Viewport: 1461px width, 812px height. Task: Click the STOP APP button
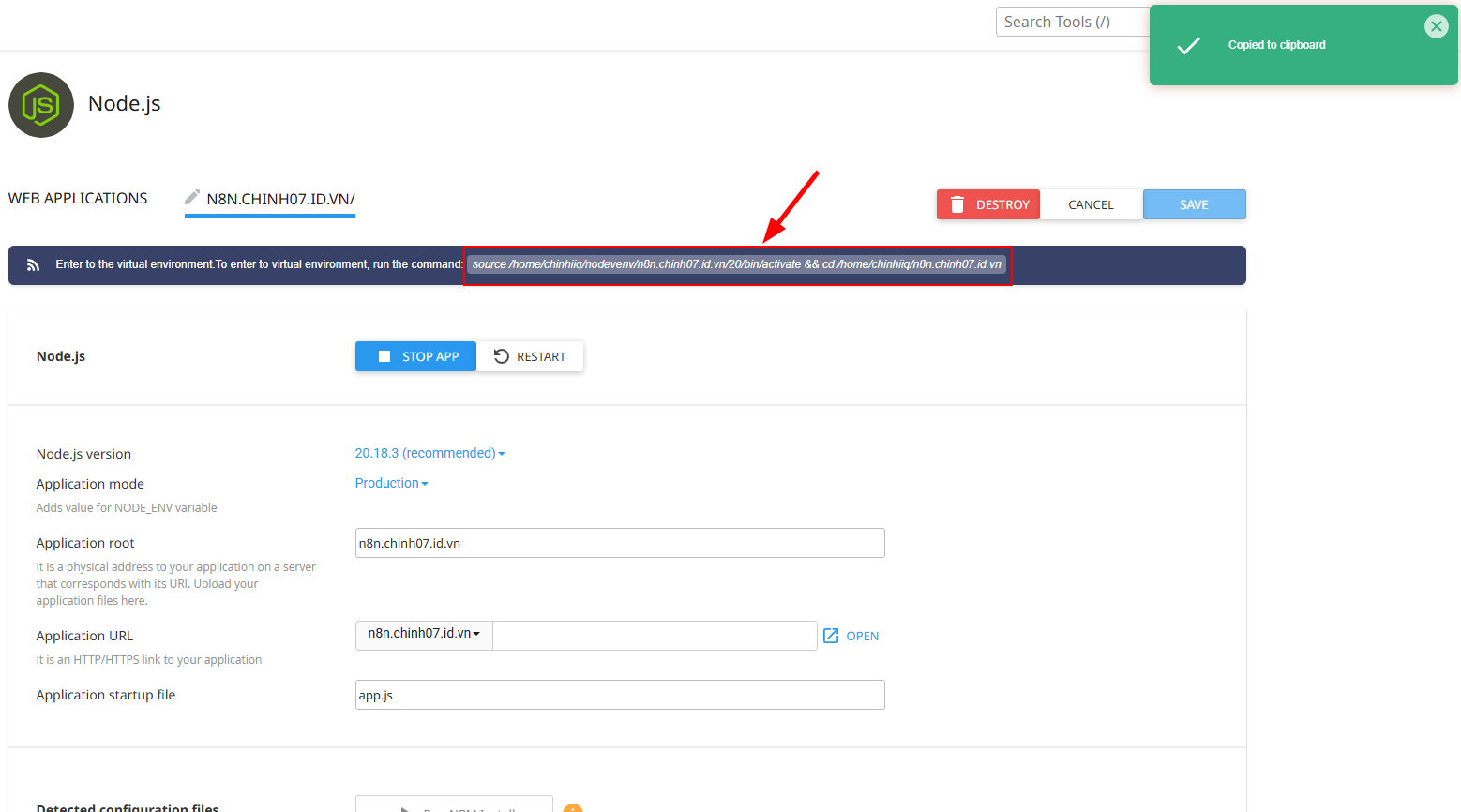pyautogui.click(x=415, y=356)
